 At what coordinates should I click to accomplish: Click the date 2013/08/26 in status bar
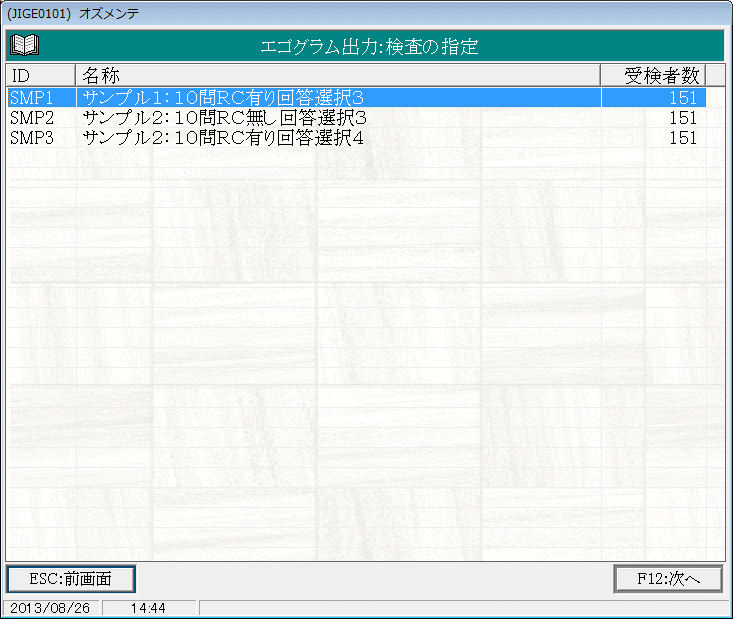tap(50, 608)
